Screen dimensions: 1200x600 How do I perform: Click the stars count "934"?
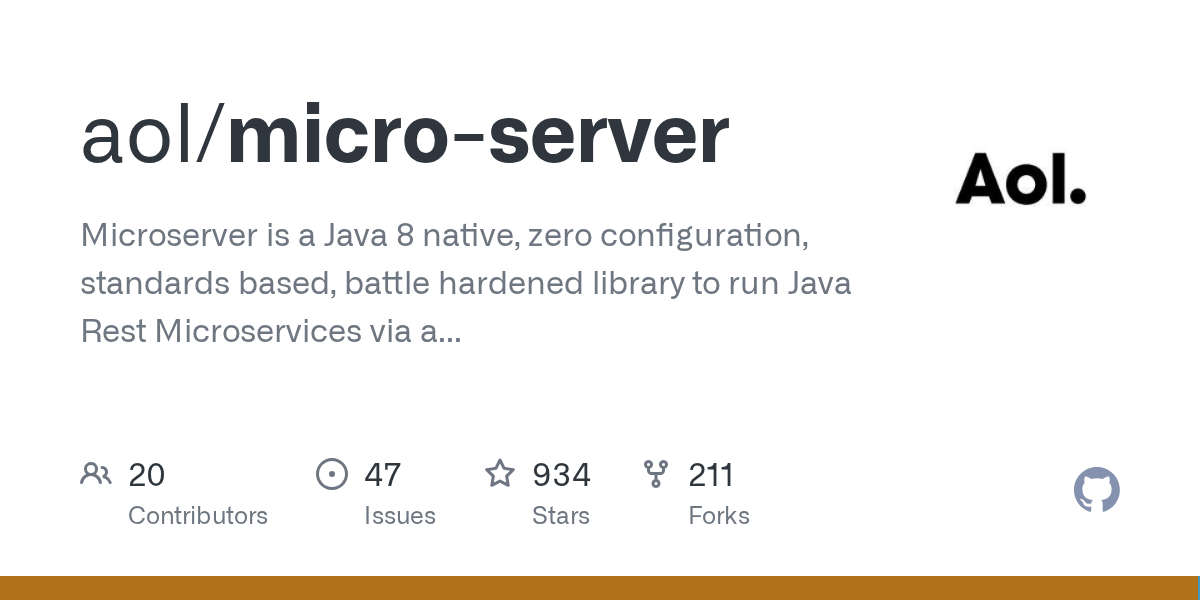(561, 474)
